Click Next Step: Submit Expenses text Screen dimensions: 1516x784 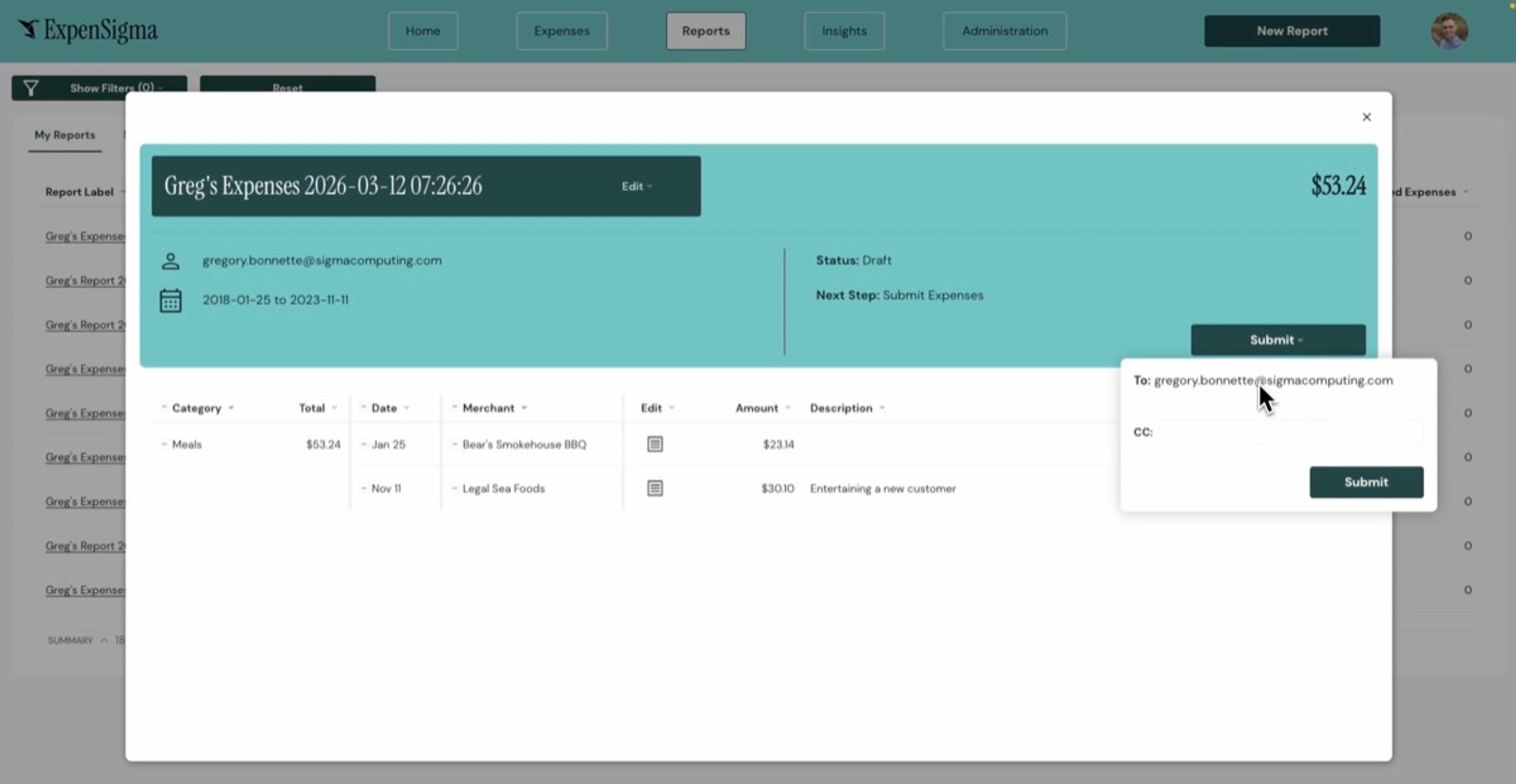(x=899, y=295)
